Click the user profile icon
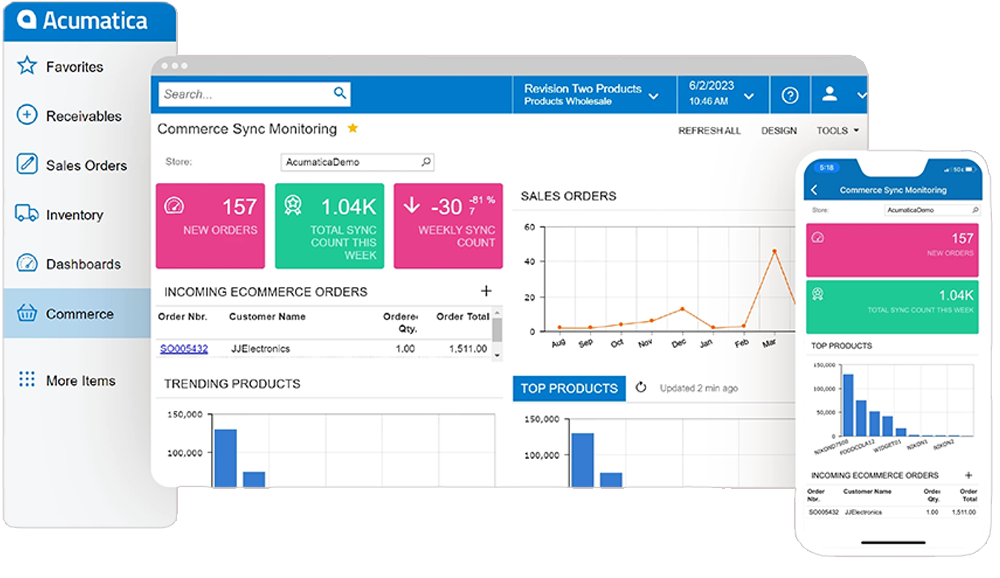The height and width of the screenshot is (578, 1000). [830, 94]
